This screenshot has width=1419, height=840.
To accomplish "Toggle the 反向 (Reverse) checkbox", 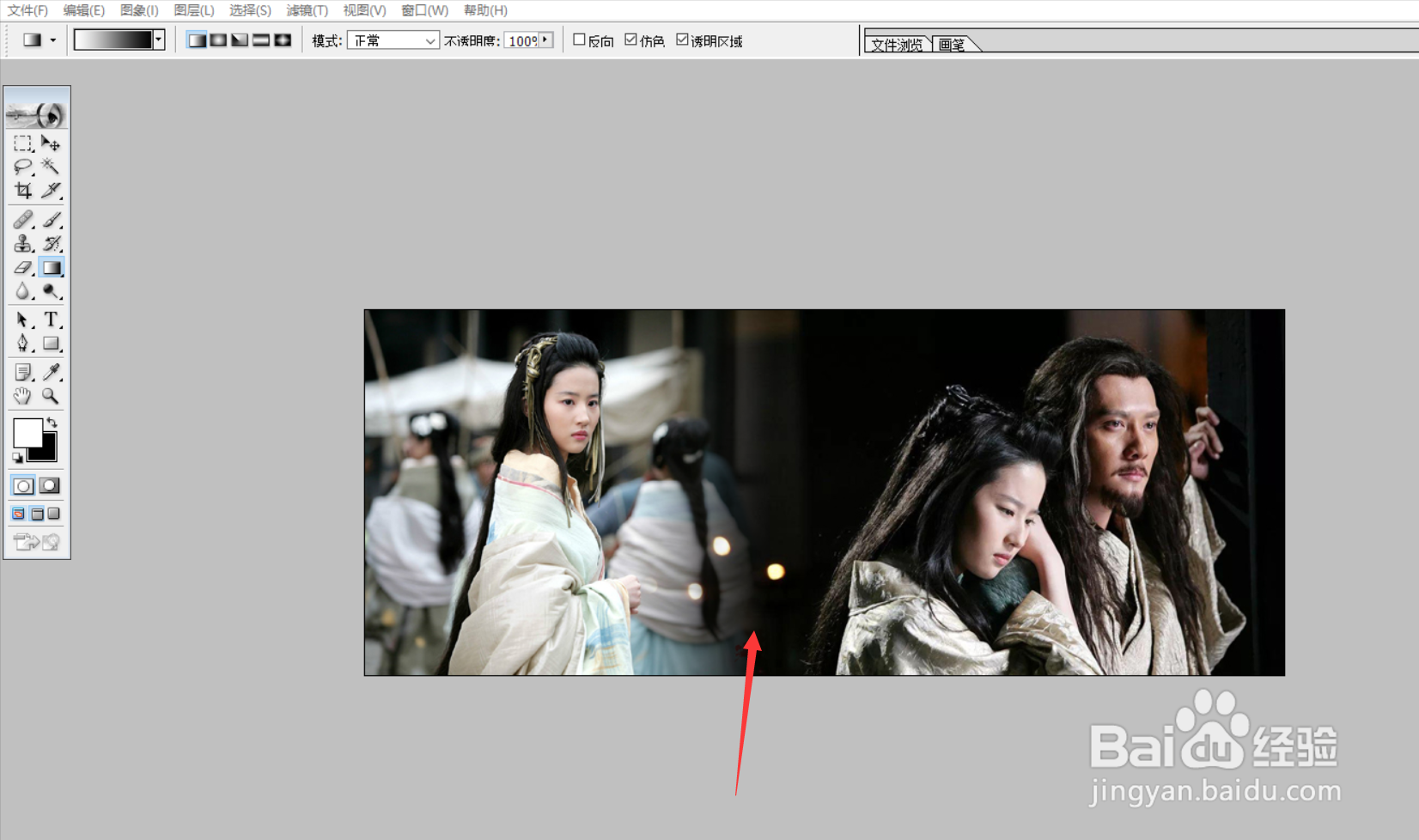I will [x=579, y=40].
